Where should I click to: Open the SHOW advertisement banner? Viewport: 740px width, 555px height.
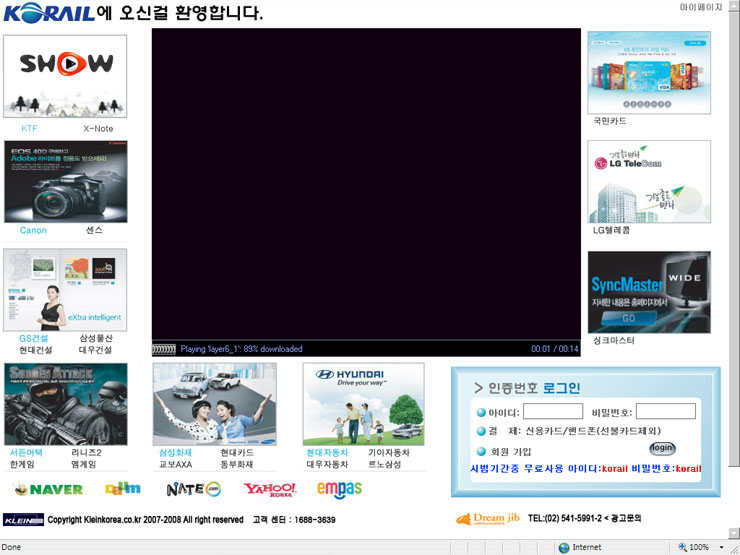65,76
